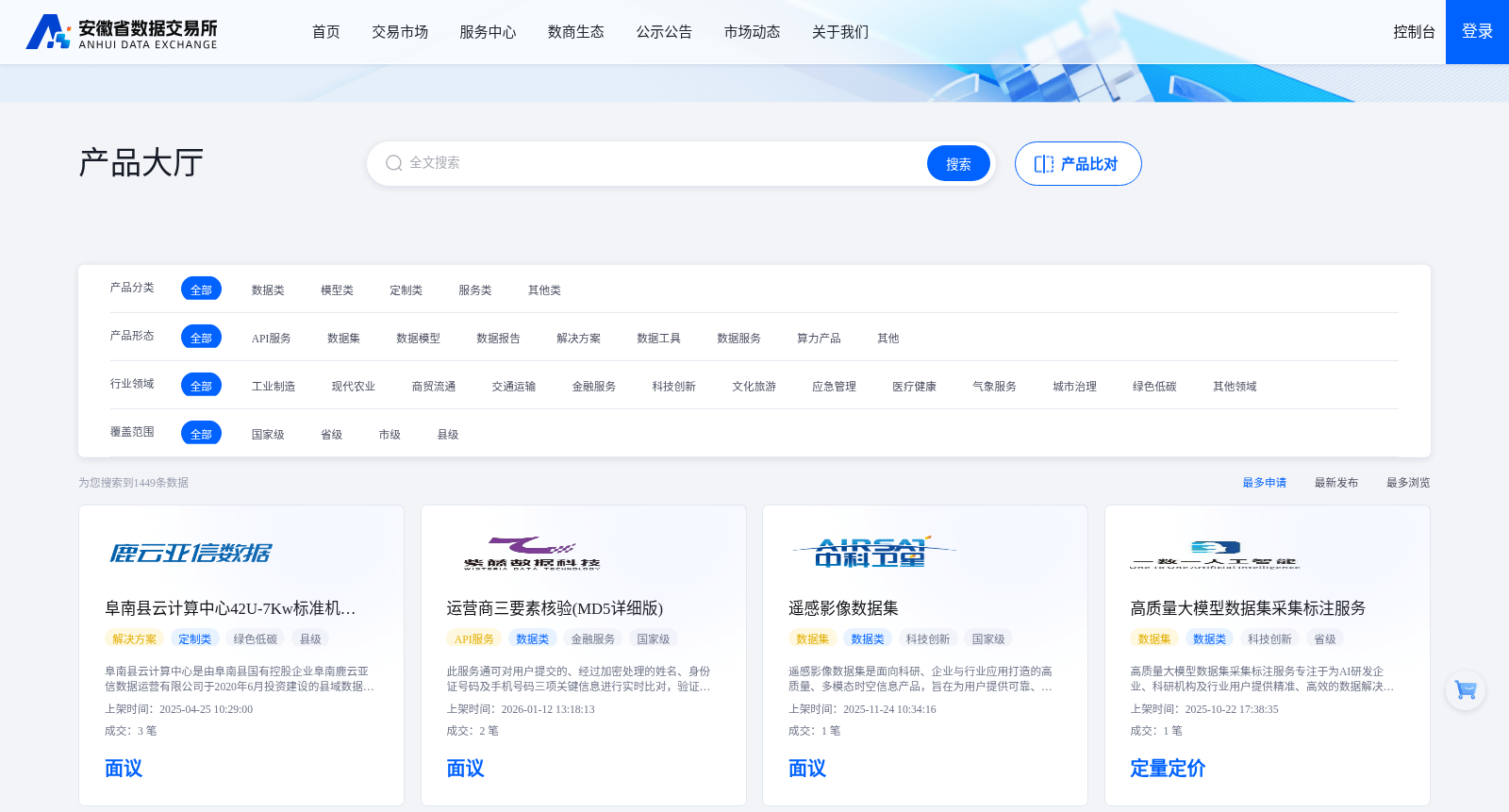Screen dimensions: 1509x812
Task: Filter product form by API服务
Action: [271, 339]
